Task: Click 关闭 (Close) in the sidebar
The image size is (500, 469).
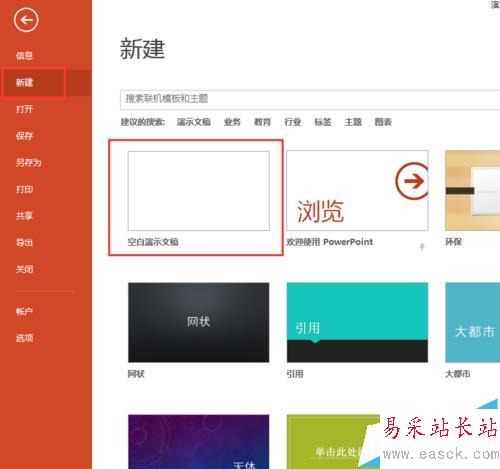Action: [24, 269]
